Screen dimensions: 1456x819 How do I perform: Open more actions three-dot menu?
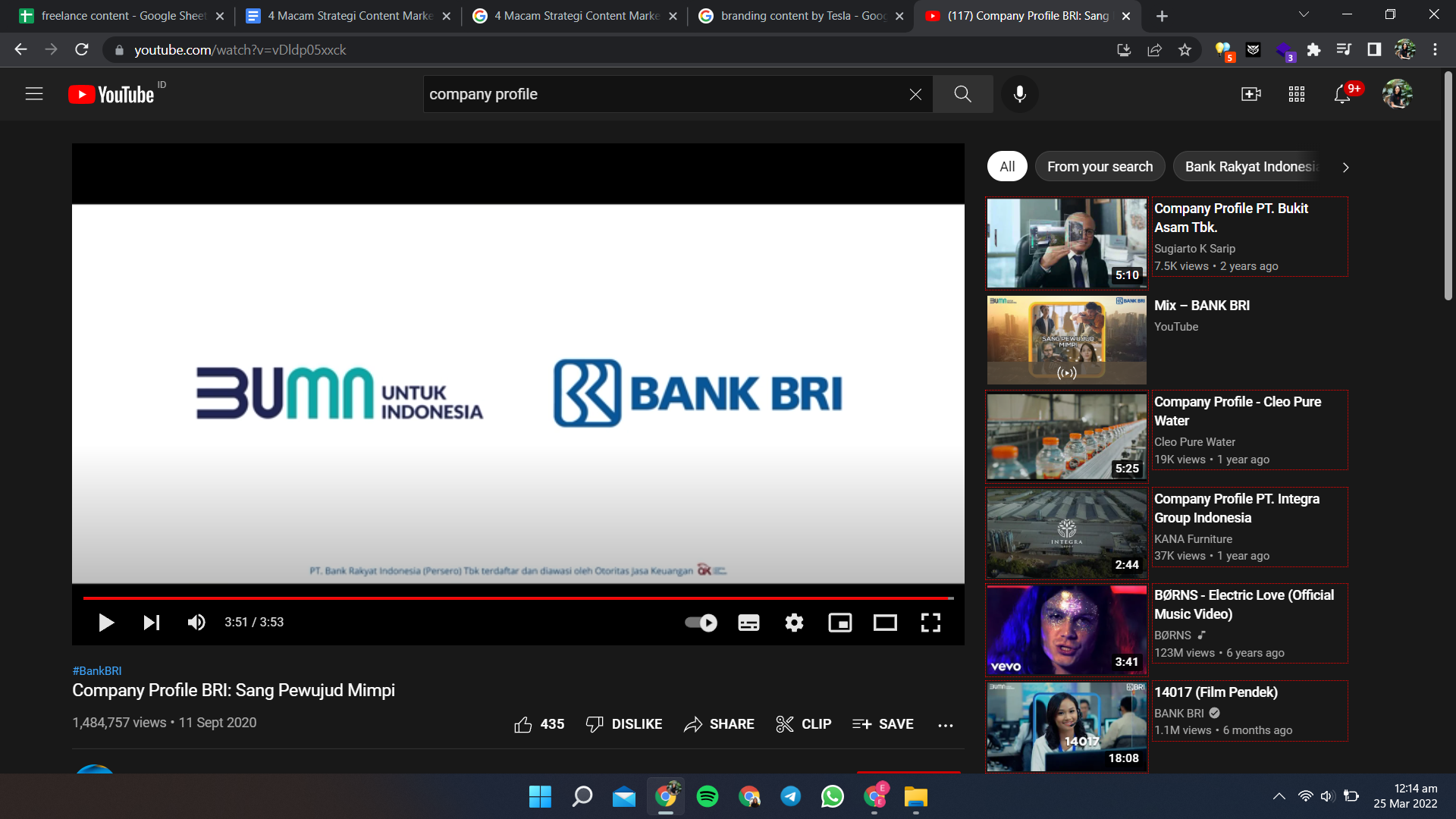(x=945, y=725)
